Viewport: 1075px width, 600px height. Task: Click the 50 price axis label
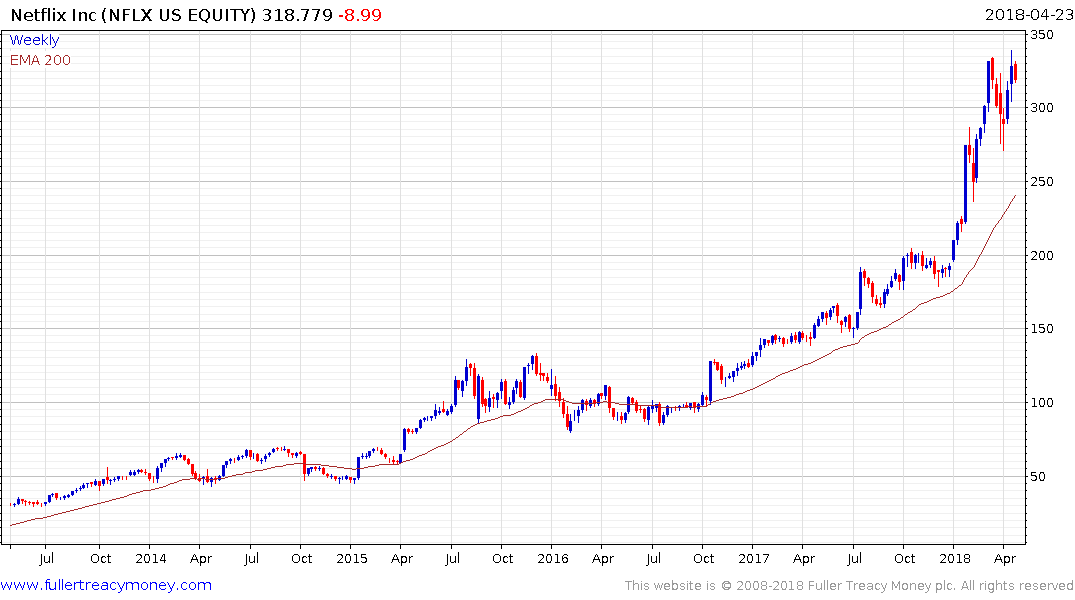point(1038,477)
